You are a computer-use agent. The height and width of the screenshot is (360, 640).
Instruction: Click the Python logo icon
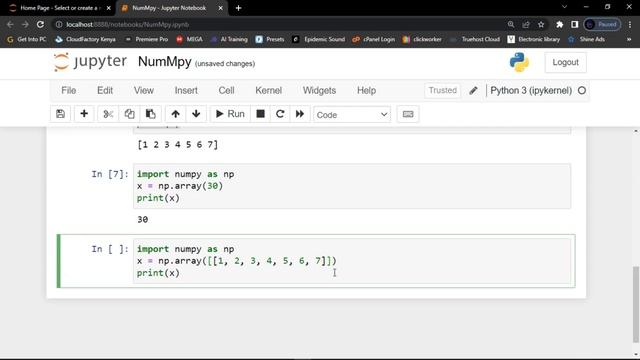[x=519, y=62]
